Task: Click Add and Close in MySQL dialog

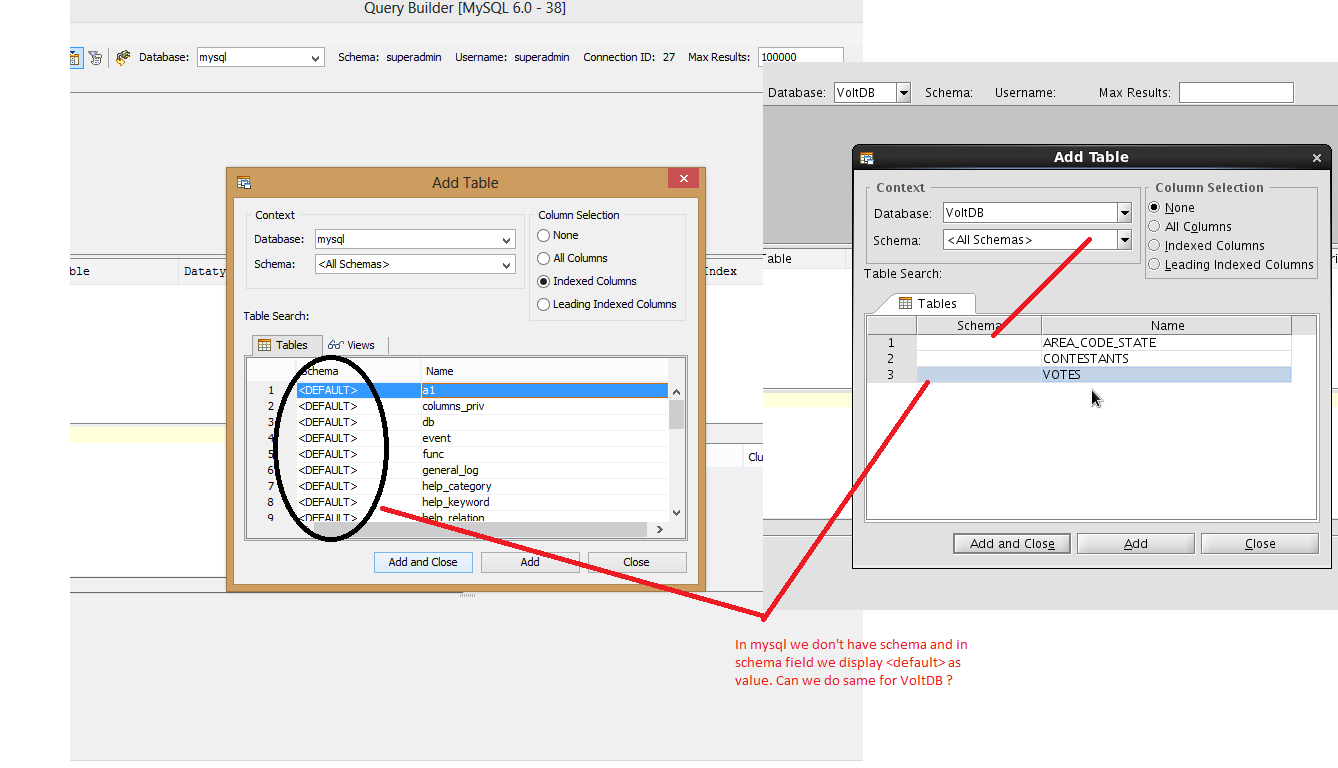Action: click(423, 562)
